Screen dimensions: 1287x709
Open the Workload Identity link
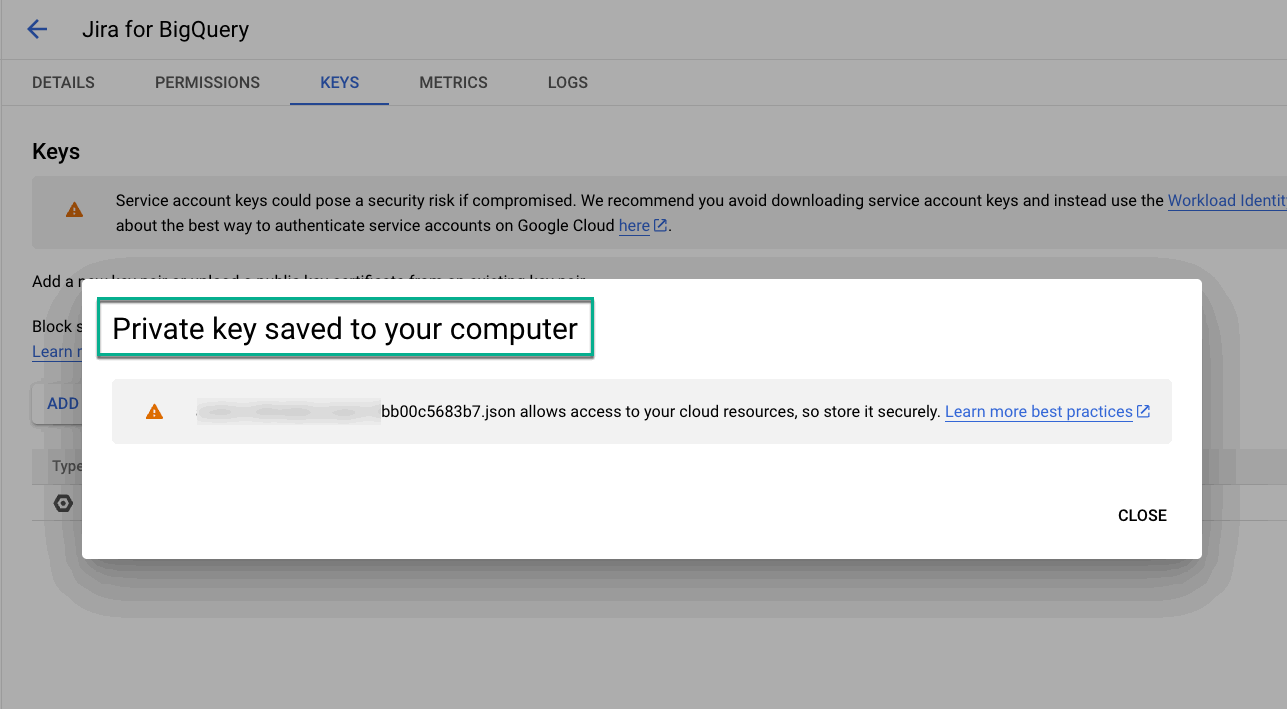(1224, 200)
